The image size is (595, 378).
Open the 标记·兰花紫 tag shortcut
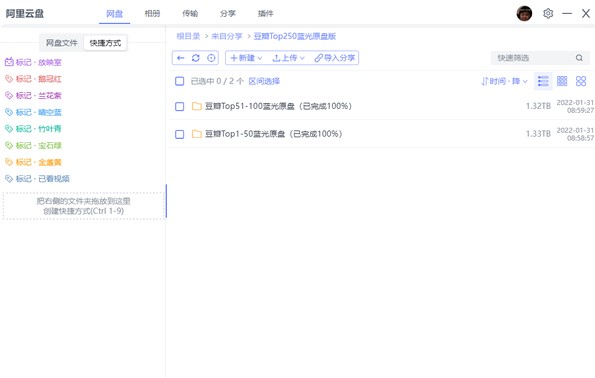point(33,96)
